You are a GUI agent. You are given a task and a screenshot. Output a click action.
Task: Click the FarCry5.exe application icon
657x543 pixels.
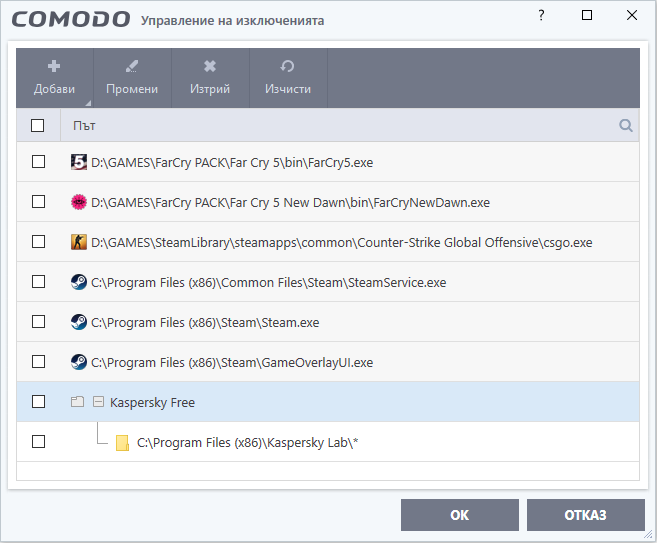78,162
